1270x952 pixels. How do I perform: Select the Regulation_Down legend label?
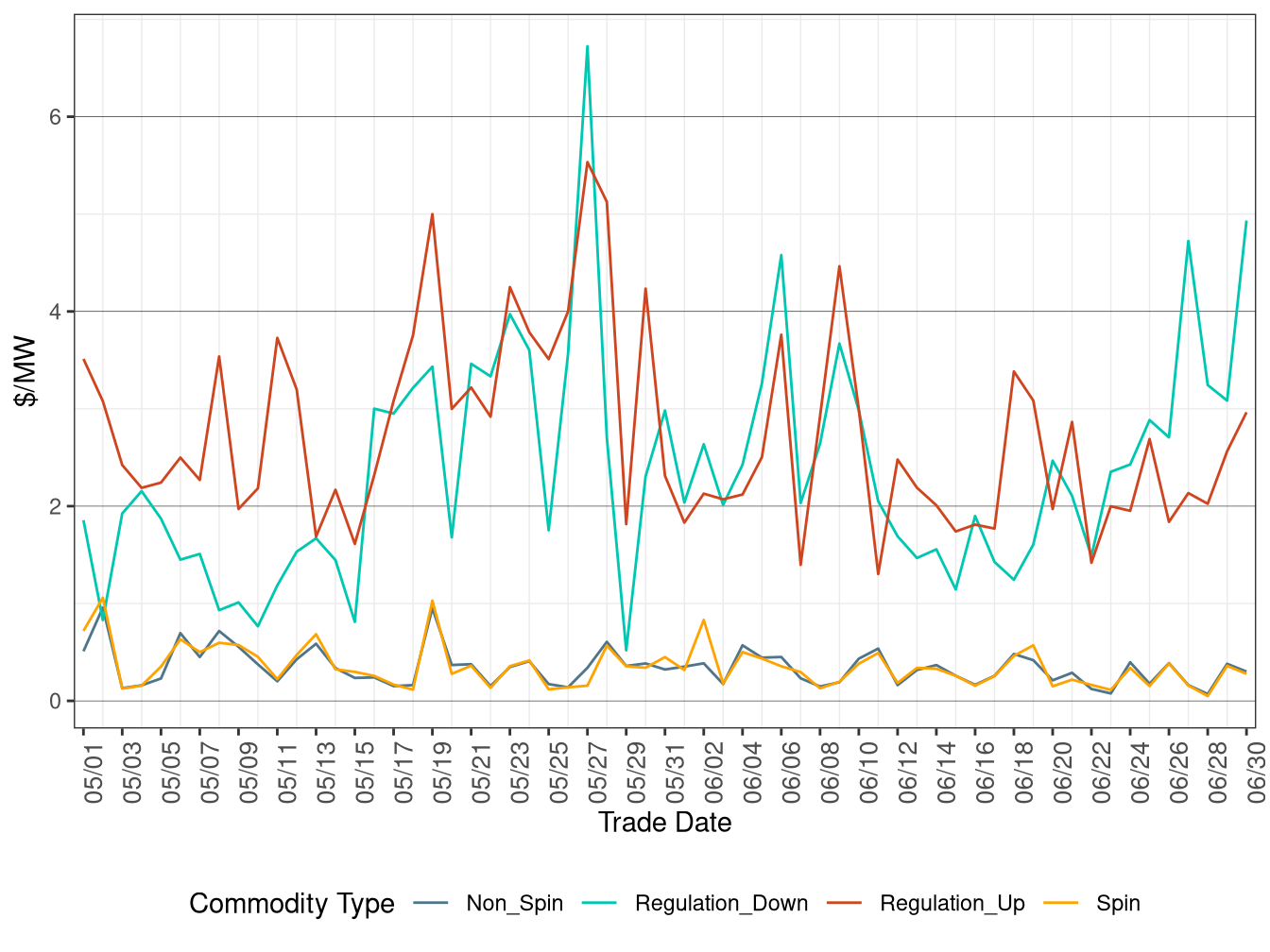click(x=722, y=904)
